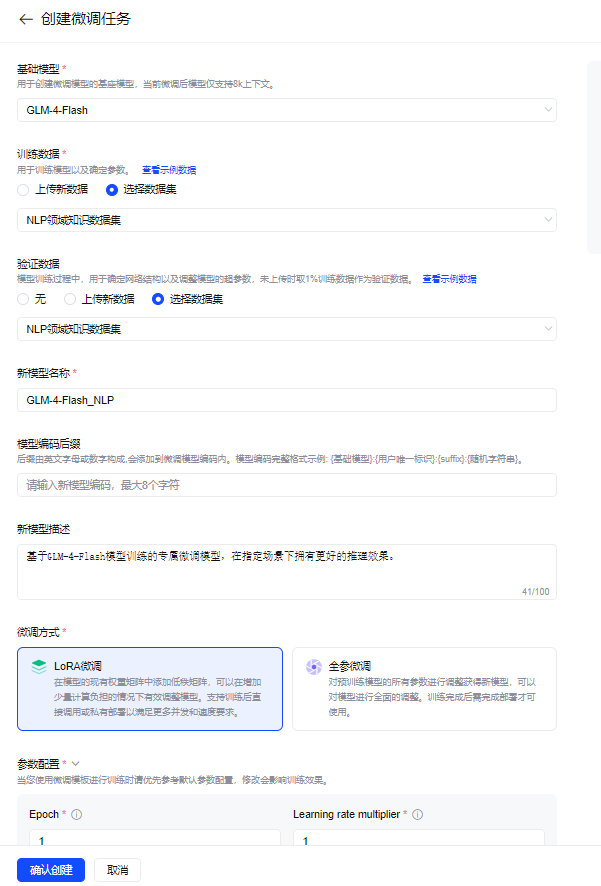
Task: Open the 验证数据 dataset dropdown
Action: 287,329
